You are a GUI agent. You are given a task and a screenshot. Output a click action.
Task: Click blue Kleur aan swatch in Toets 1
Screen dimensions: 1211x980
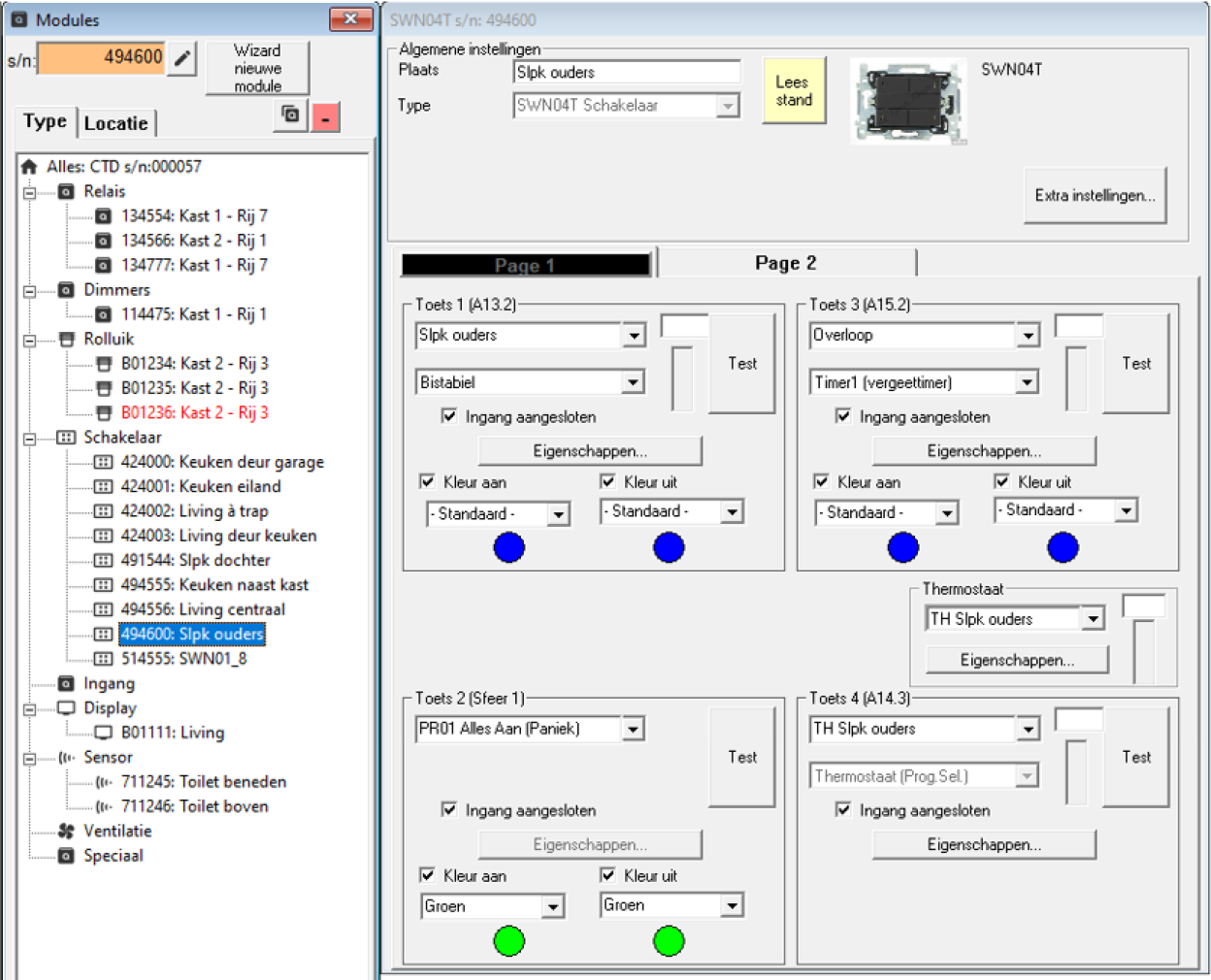click(x=509, y=547)
